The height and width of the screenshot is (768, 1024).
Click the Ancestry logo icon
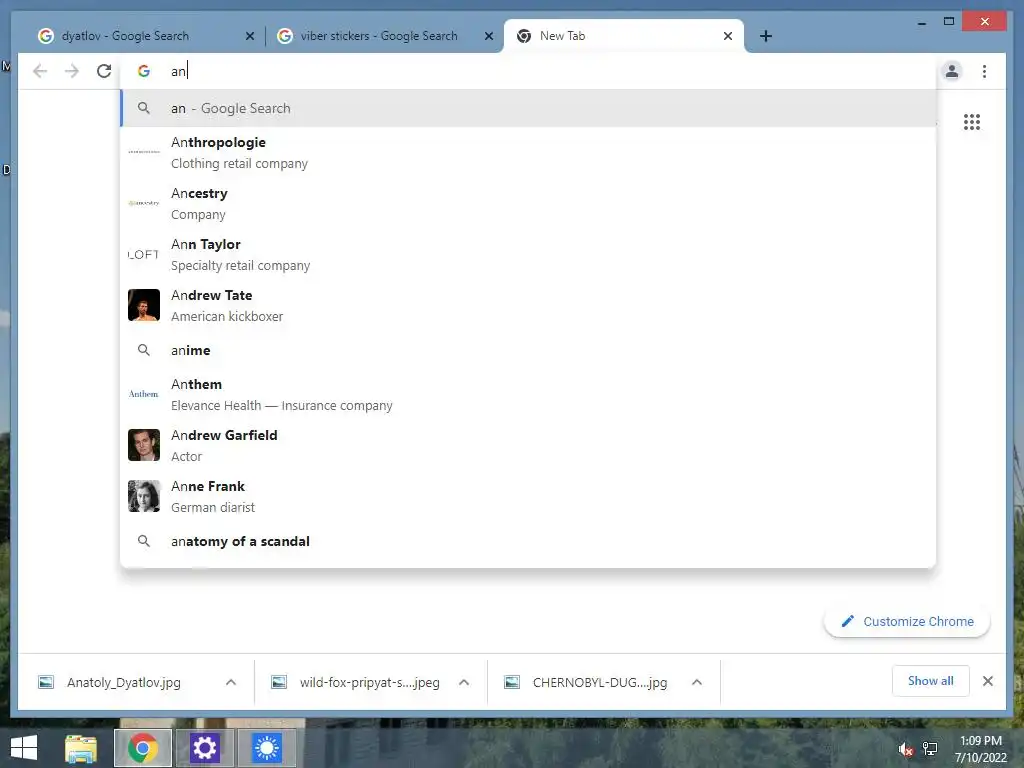click(x=144, y=203)
